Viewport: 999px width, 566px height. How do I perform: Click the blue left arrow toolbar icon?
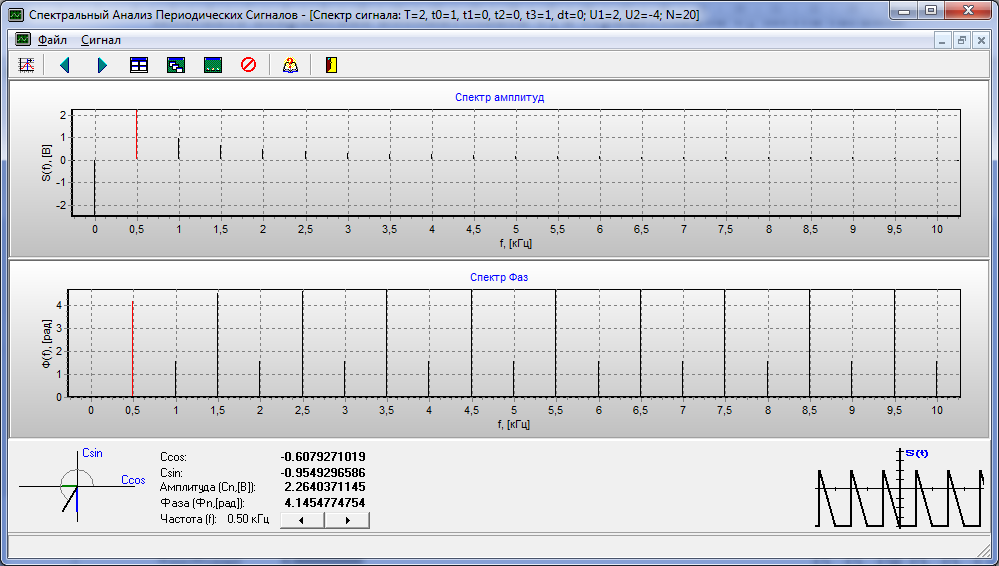[65, 65]
